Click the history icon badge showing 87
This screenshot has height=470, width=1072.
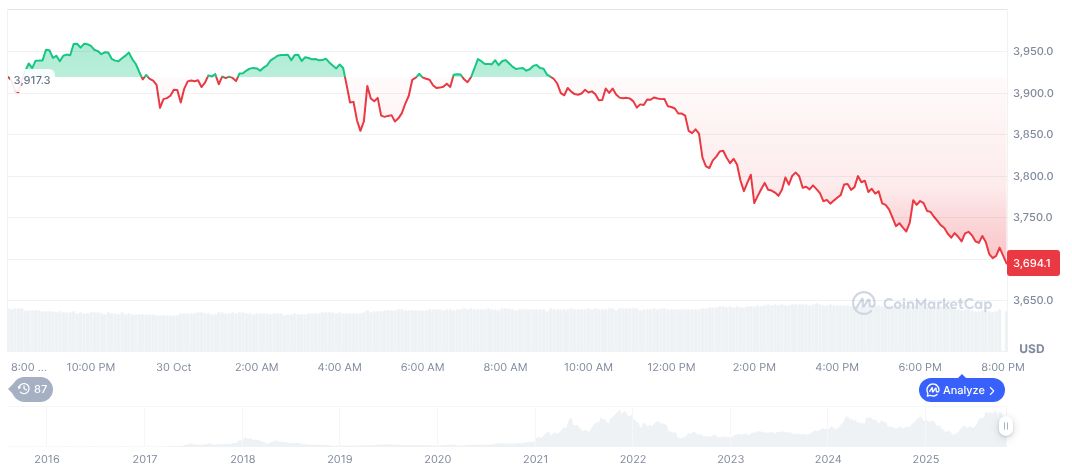click(x=32, y=390)
